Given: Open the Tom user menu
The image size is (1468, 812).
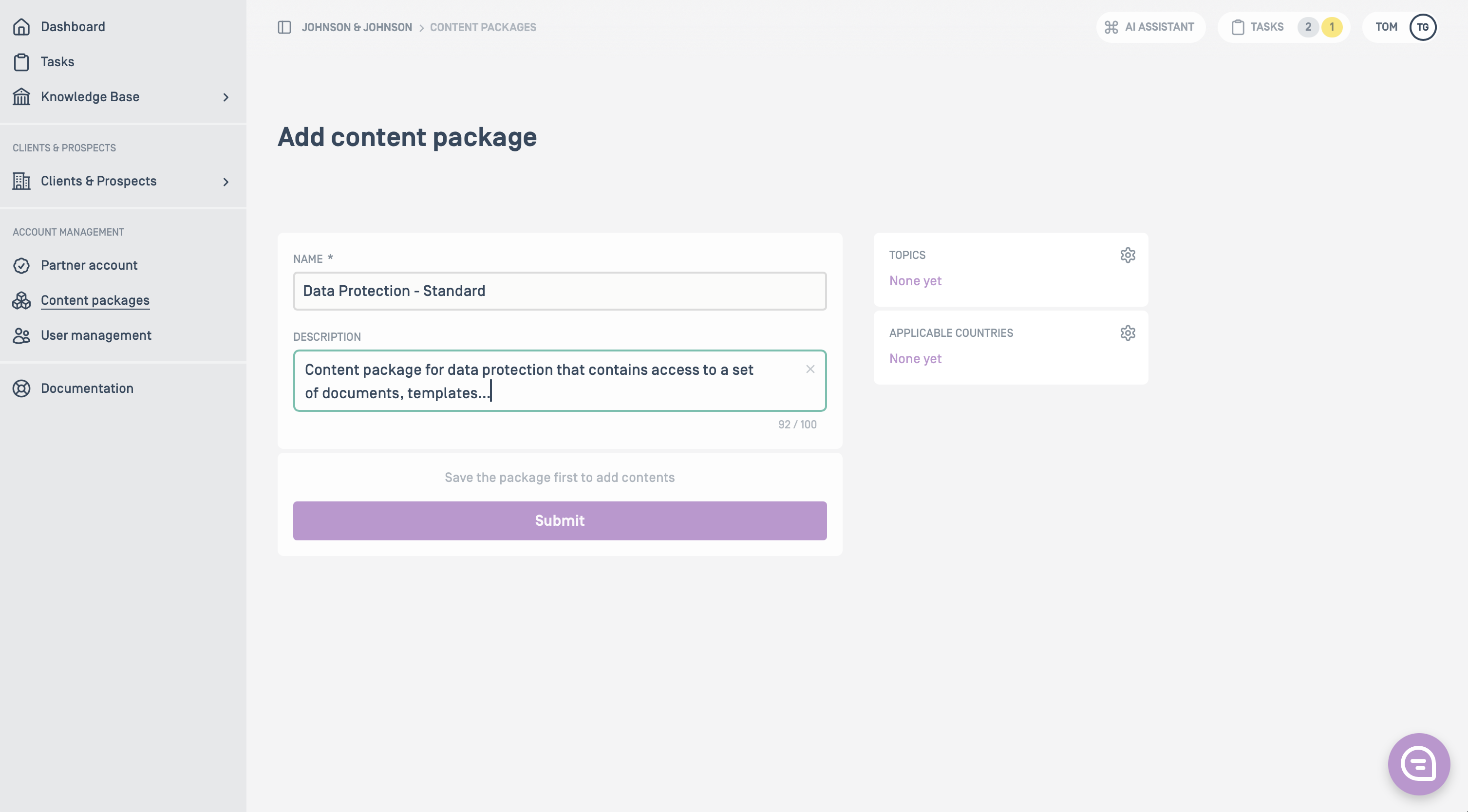Looking at the screenshot, I should tap(1401, 27).
